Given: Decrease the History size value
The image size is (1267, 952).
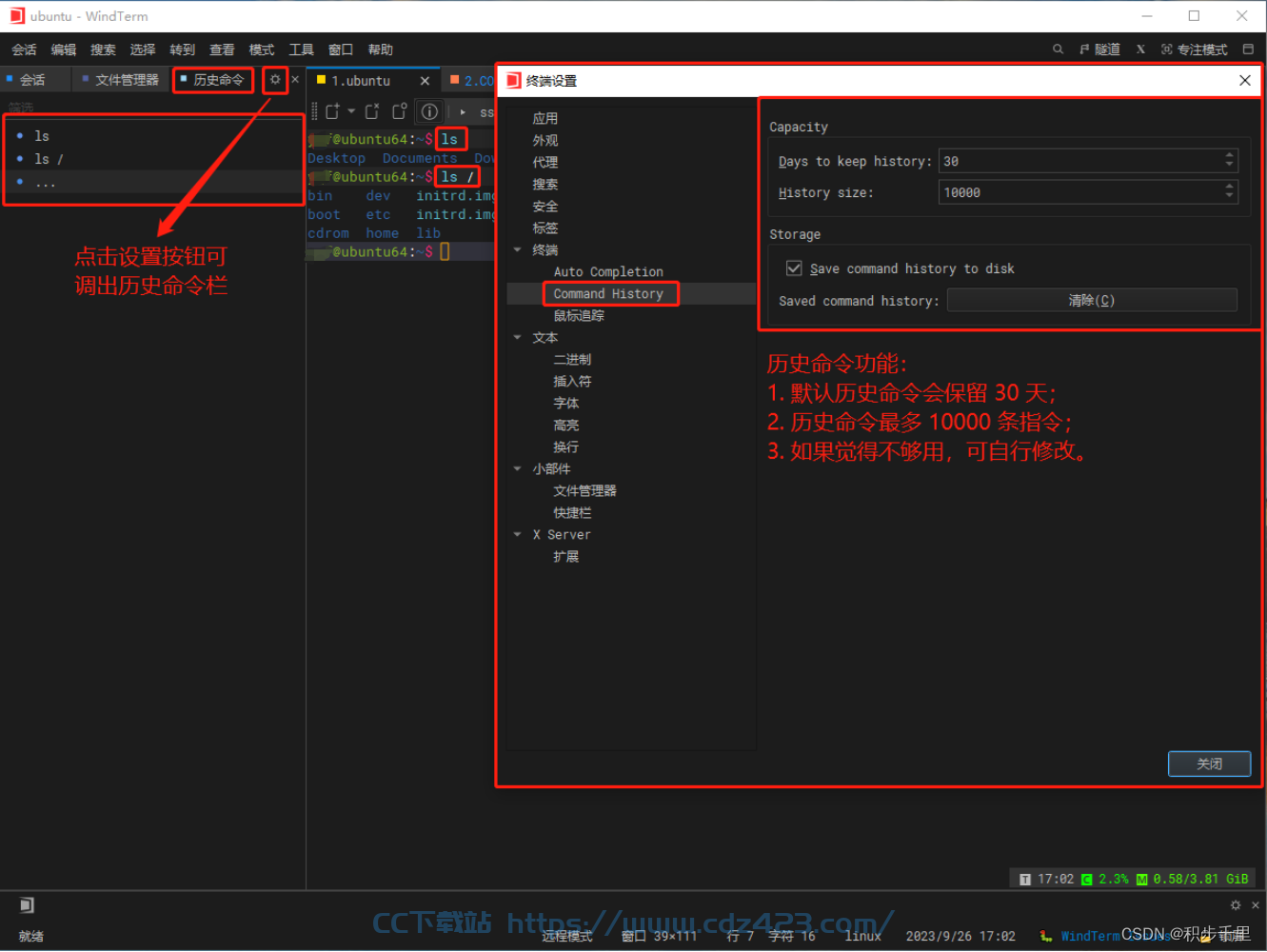Looking at the screenshot, I should click(x=1230, y=198).
